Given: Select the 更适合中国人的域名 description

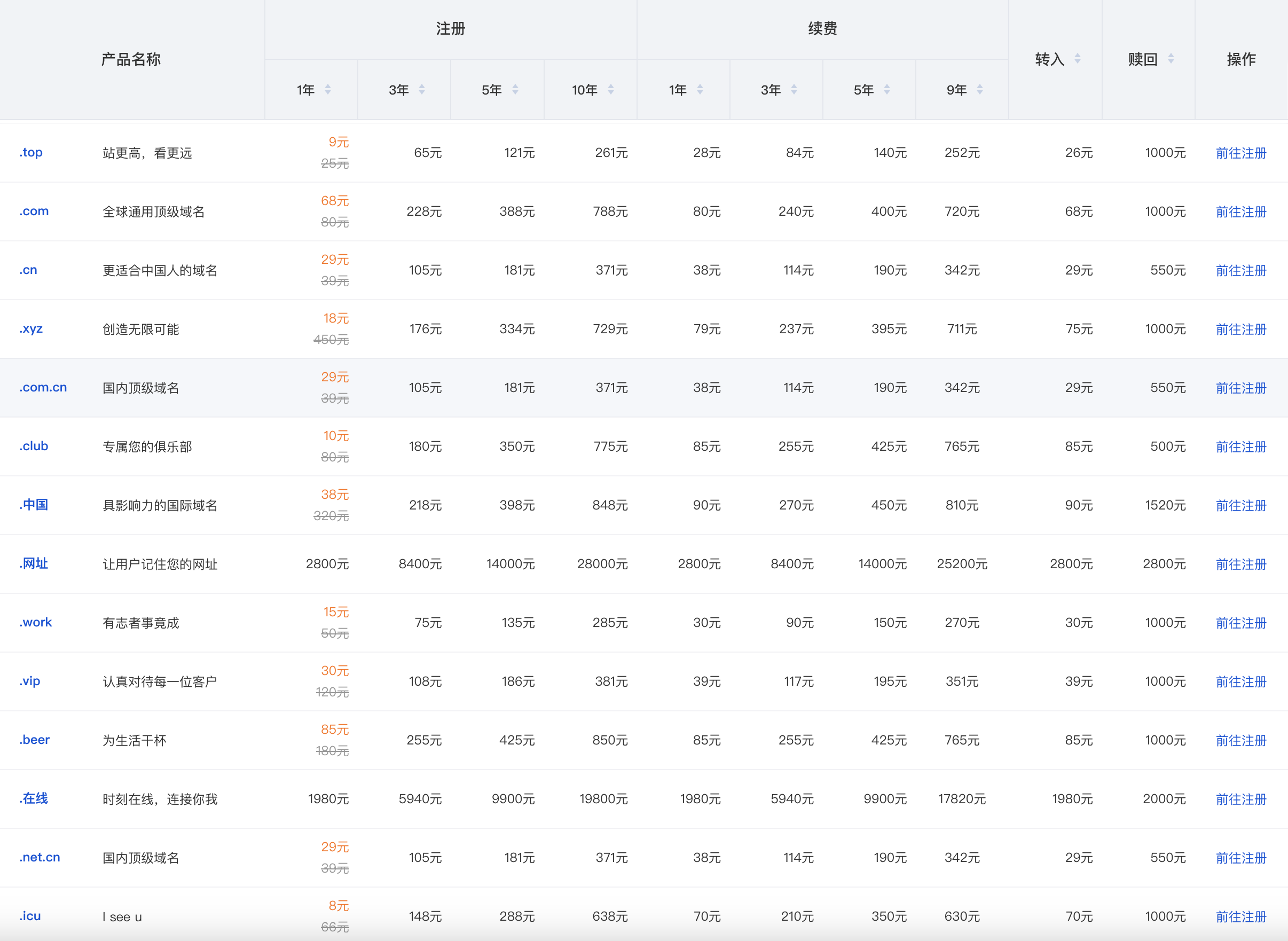Looking at the screenshot, I should pyautogui.click(x=160, y=271).
